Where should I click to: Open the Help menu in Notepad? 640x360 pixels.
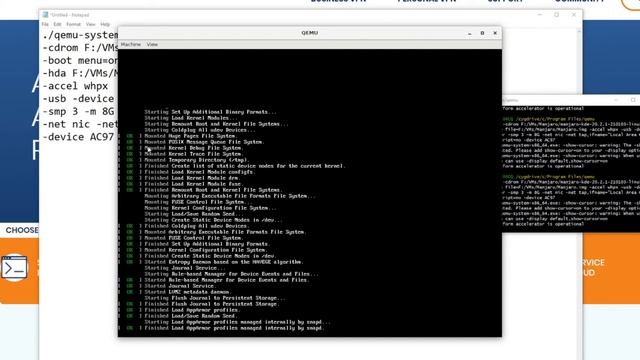[x=105, y=24]
